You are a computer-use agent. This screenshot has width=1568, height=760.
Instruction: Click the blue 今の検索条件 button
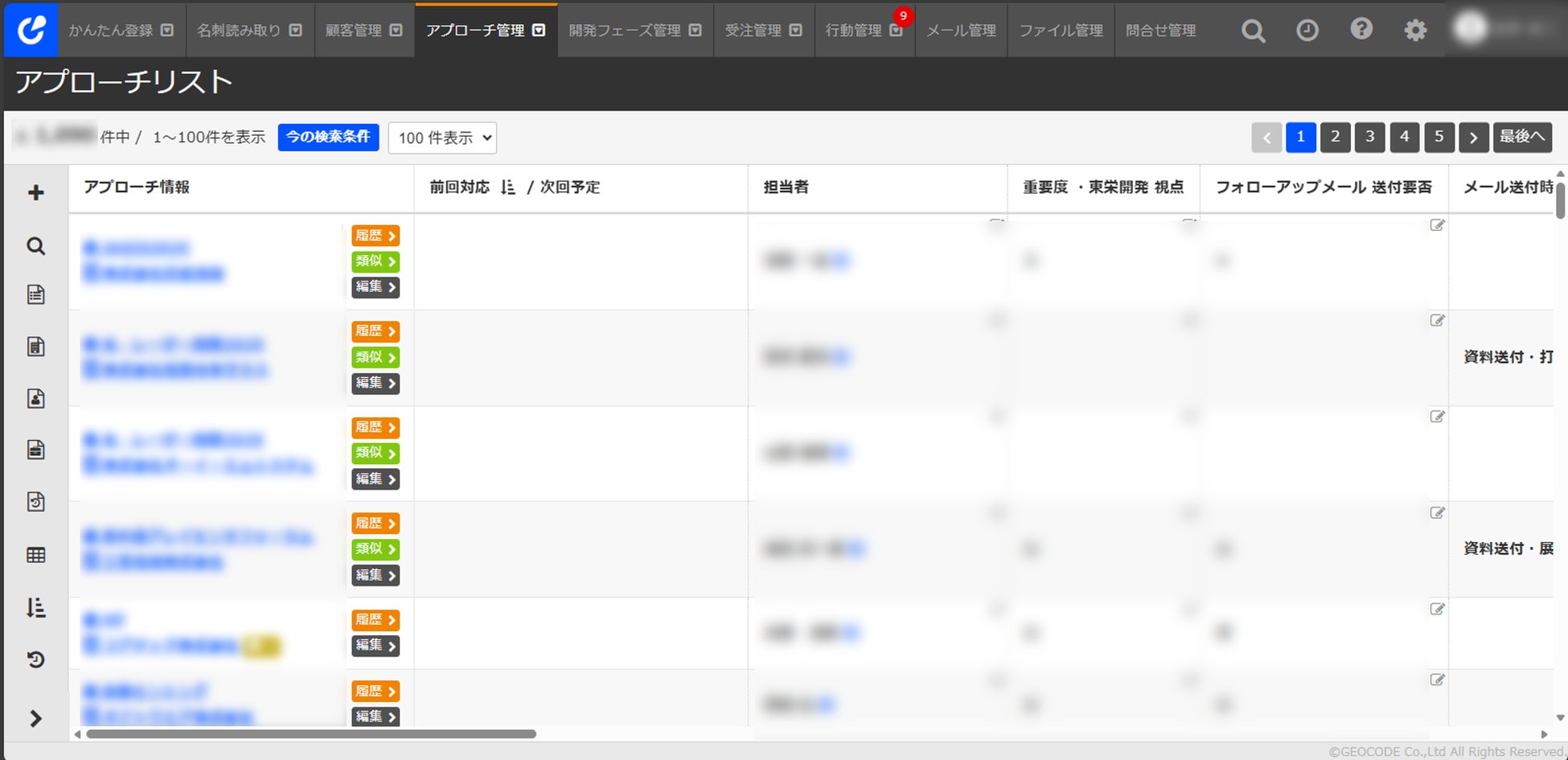tap(328, 137)
